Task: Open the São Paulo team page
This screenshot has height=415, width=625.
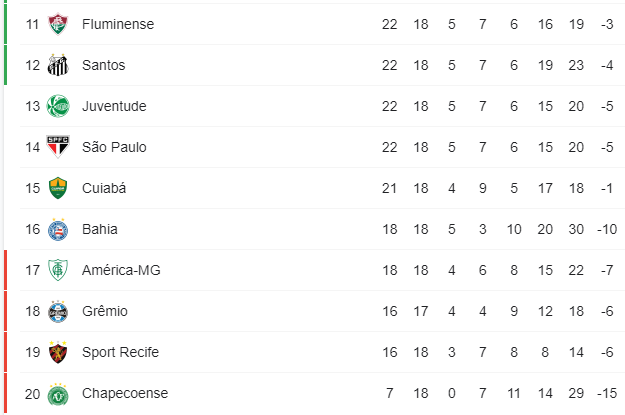Action: [114, 147]
